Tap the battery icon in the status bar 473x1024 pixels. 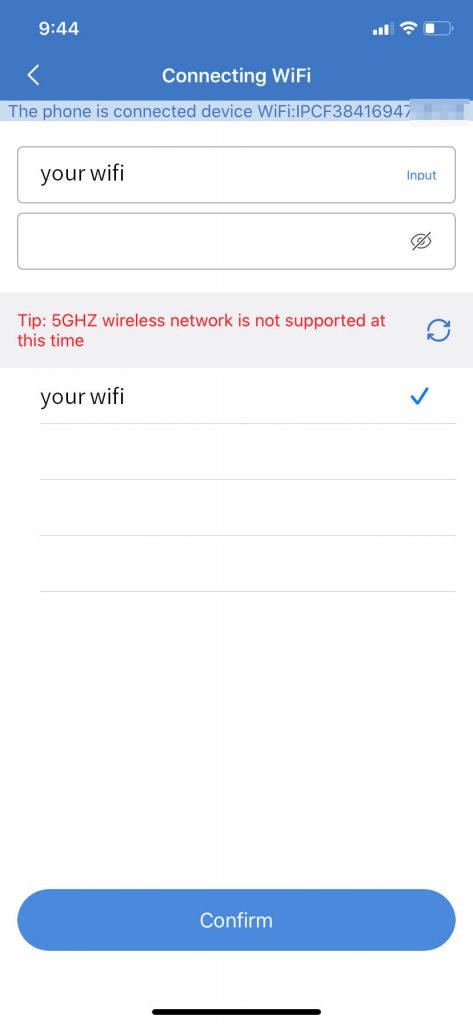438,28
